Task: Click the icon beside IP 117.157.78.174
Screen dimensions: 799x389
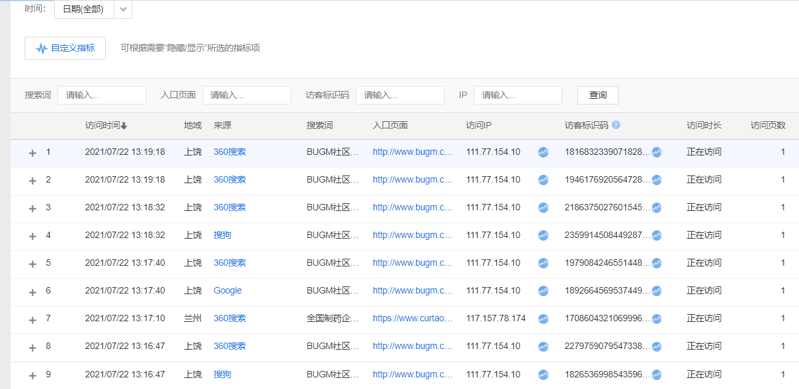Action: (x=543, y=319)
